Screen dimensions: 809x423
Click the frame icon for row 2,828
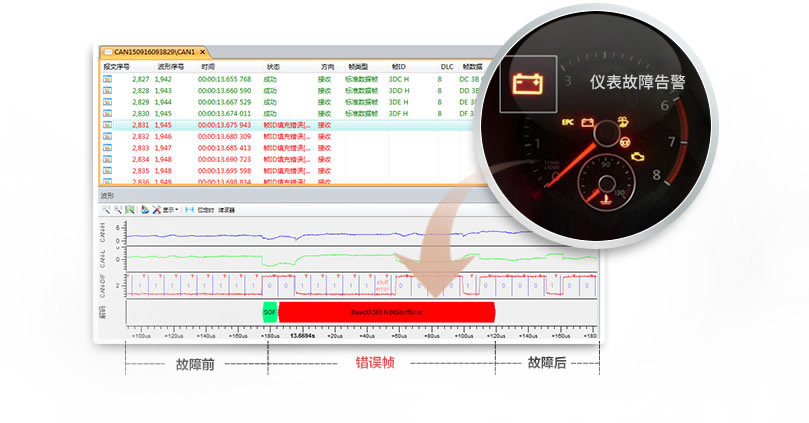[x=107, y=90]
